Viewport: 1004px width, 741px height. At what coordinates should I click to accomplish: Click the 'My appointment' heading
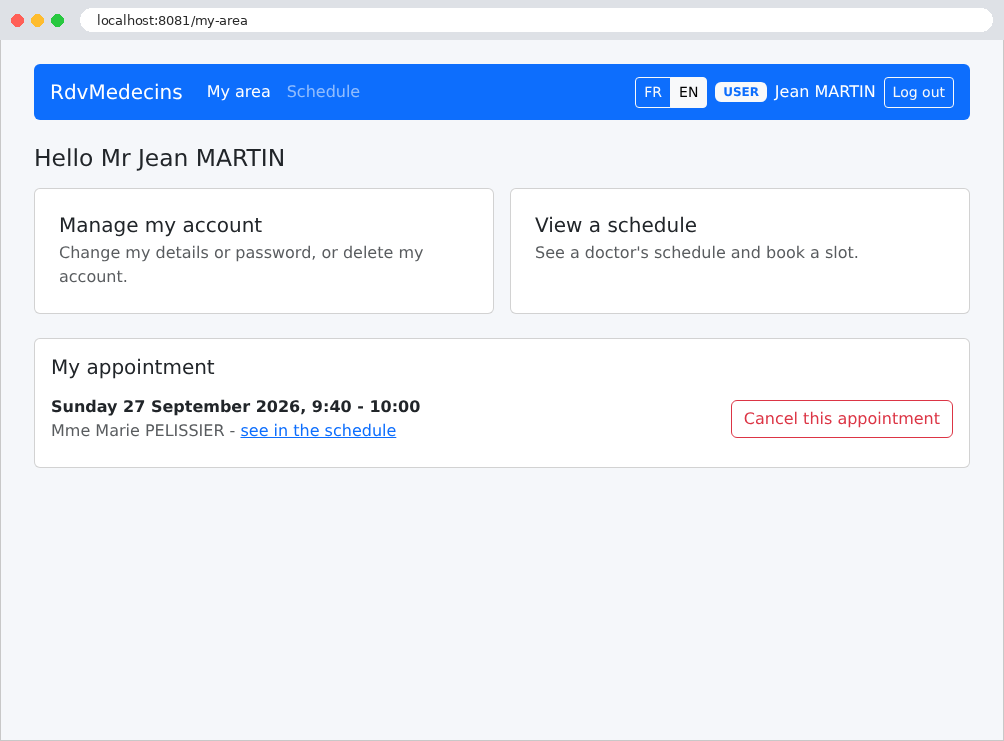(133, 367)
